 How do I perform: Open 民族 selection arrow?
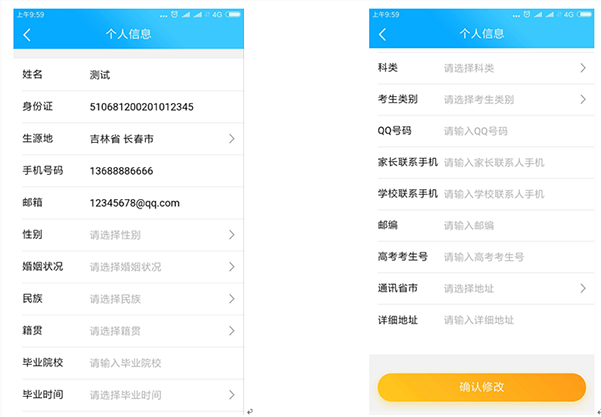(x=232, y=299)
